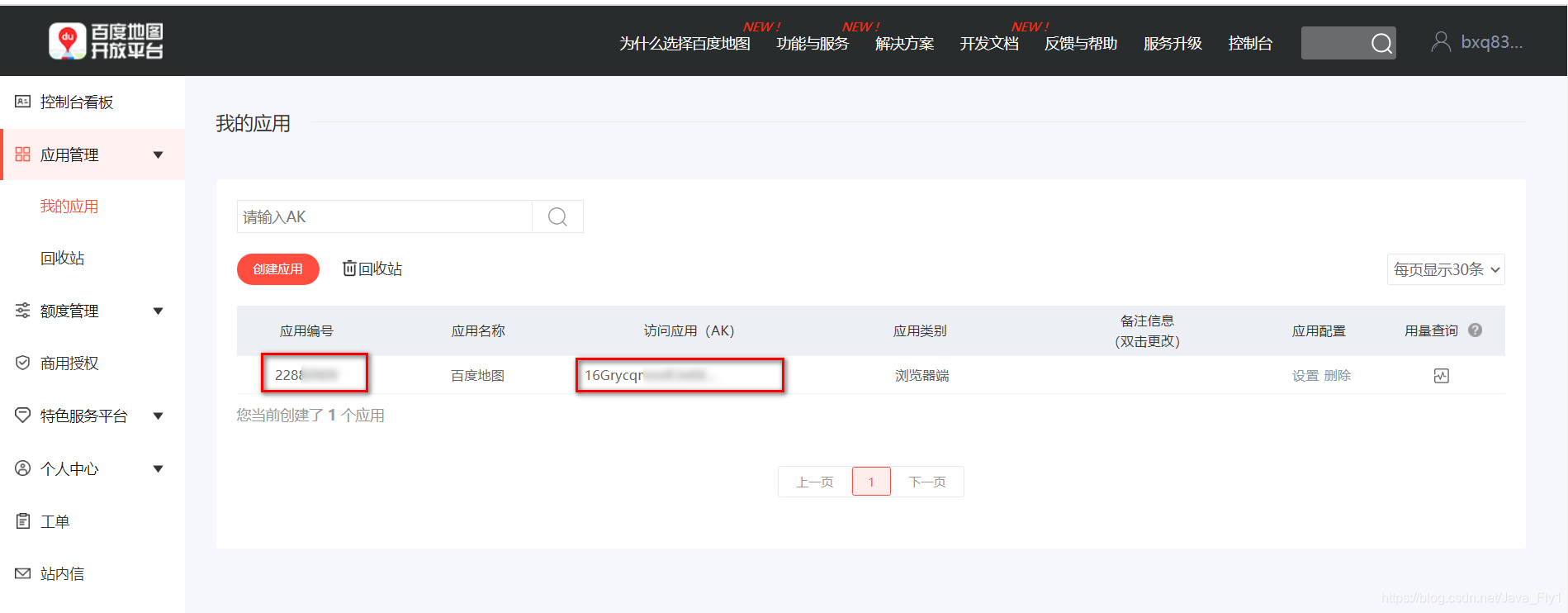Focus the 请输入AK search field
The image size is (1568, 613).
(x=385, y=216)
